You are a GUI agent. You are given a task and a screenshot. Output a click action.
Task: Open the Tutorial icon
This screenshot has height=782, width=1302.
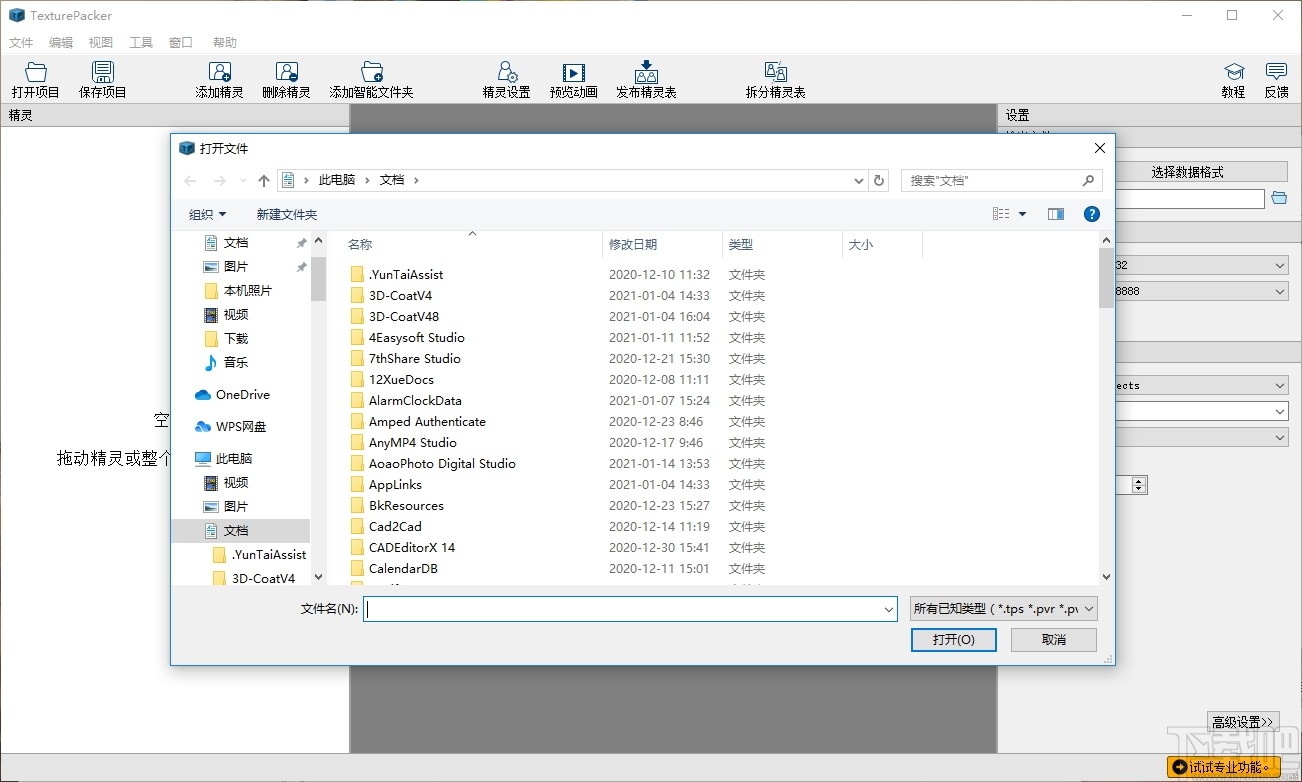pos(1233,79)
